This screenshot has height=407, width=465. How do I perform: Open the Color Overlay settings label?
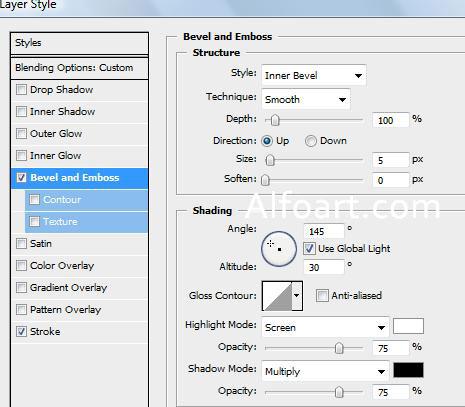tap(62, 266)
